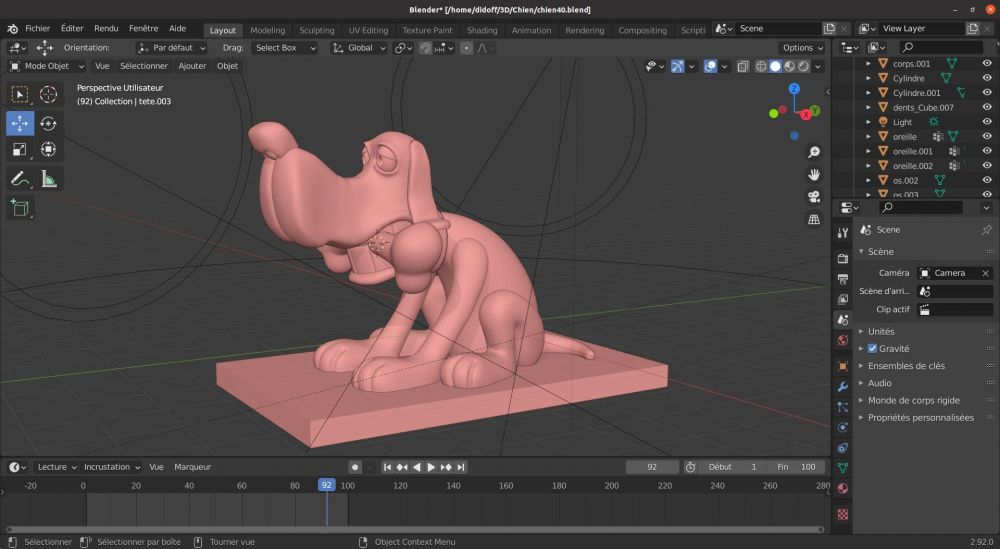Open Output properties printer icon
1000x549 pixels.
click(x=842, y=279)
